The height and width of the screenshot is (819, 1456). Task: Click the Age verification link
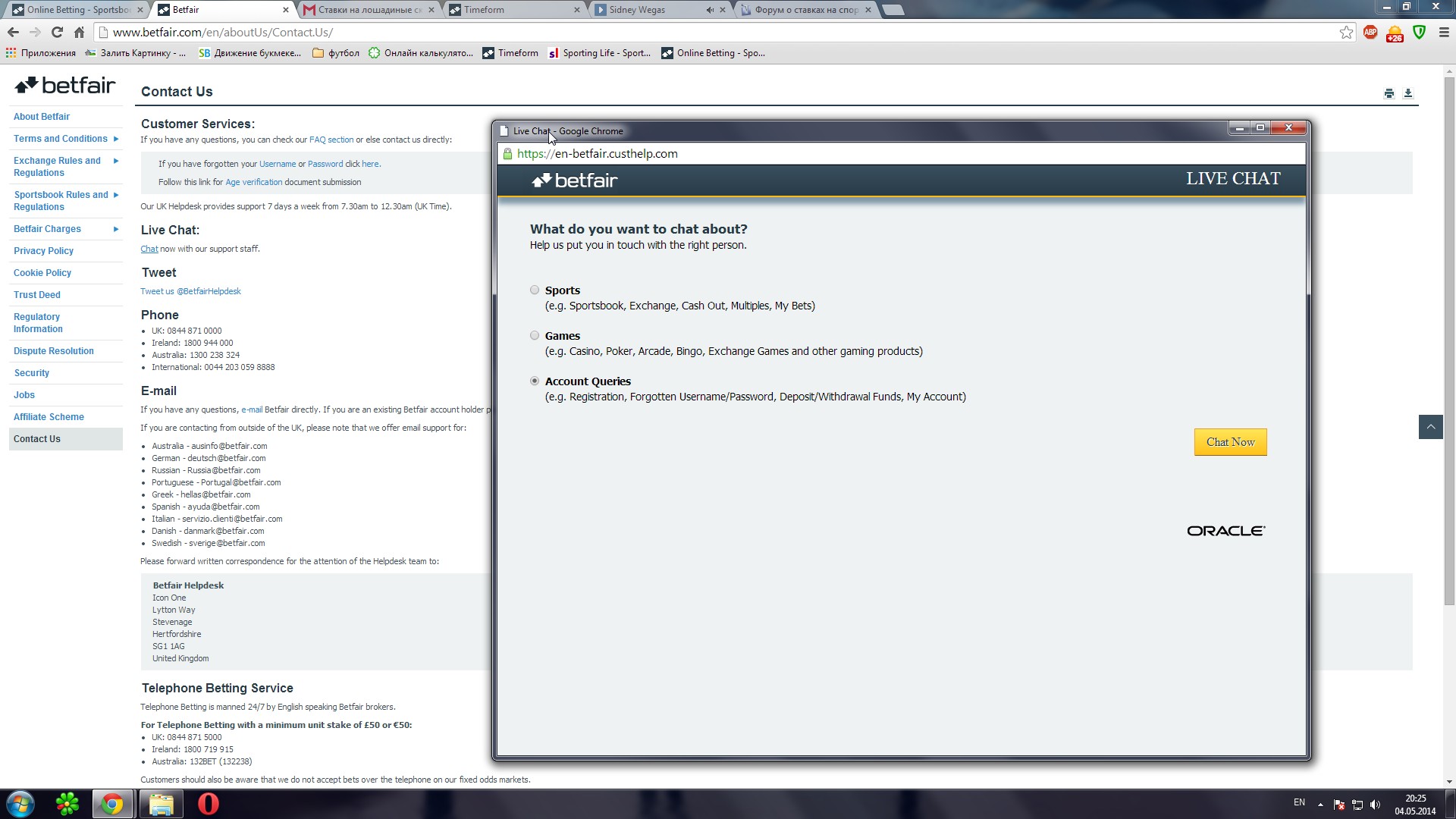253,182
